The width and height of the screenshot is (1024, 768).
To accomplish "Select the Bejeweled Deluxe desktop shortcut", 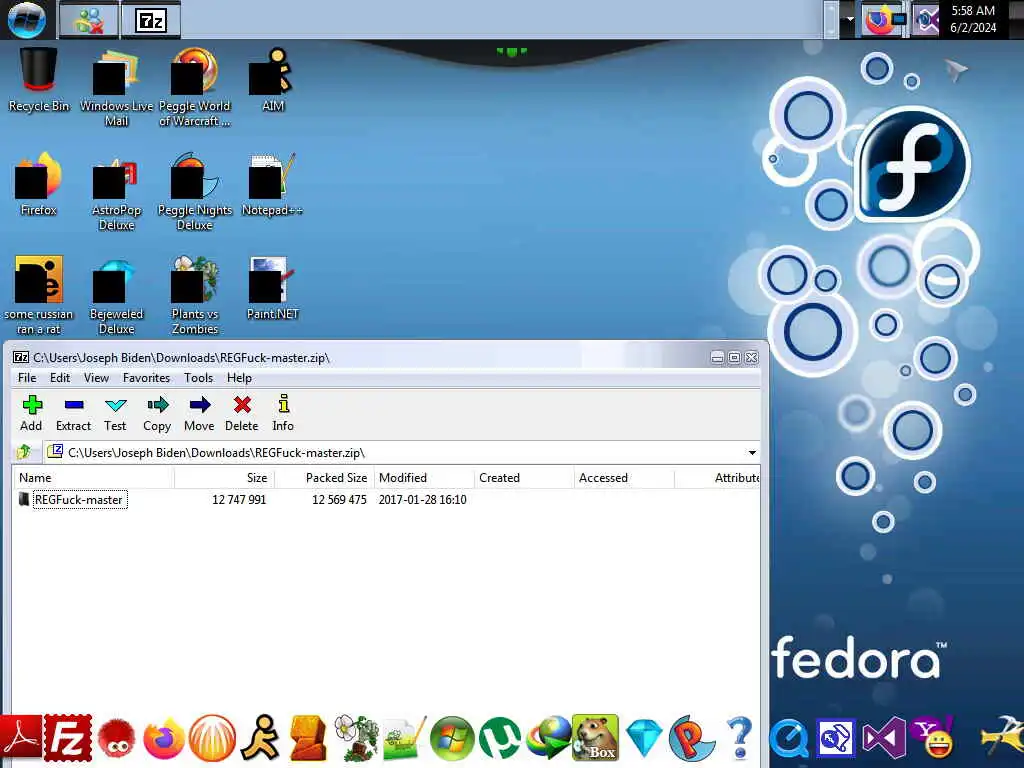I will (x=116, y=295).
